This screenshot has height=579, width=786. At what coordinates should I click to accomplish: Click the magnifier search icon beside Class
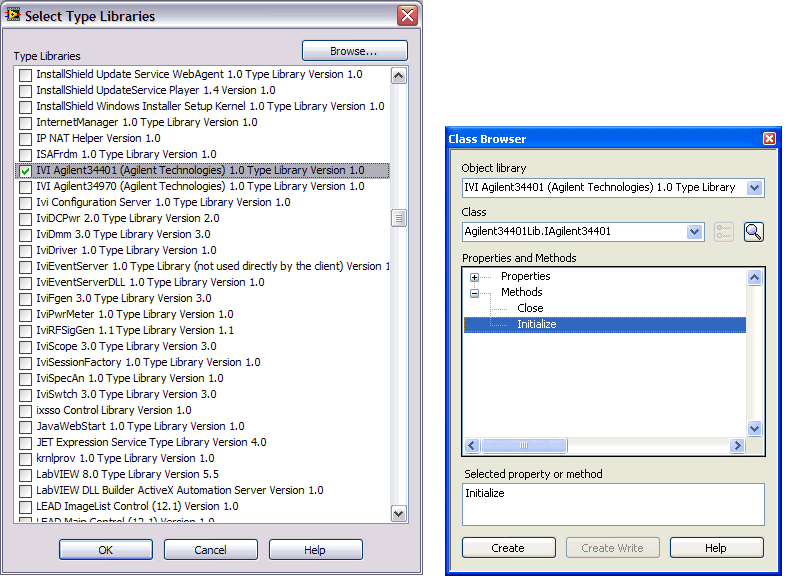pyautogui.click(x=753, y=232)
